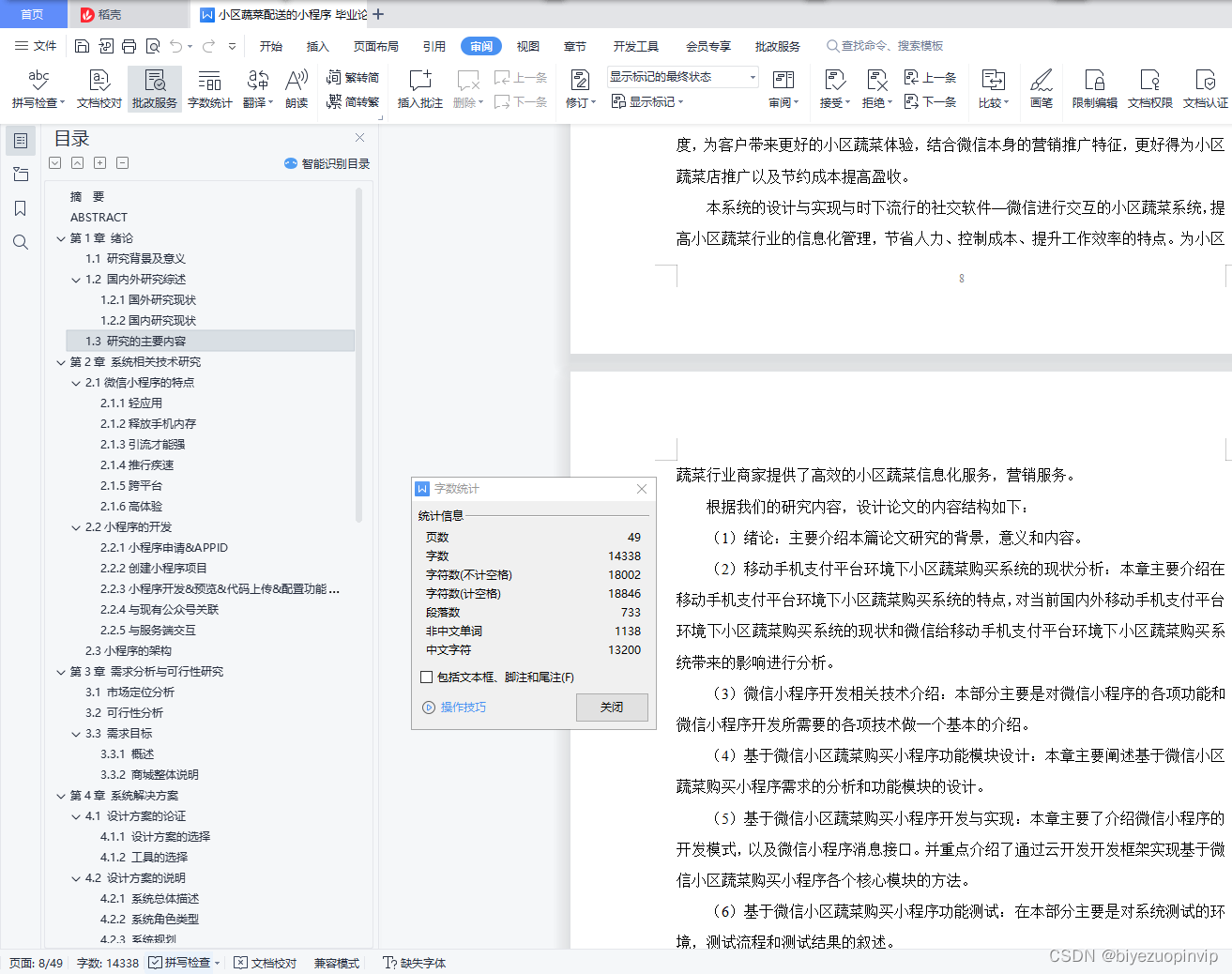
Task: Open the 显示标记的最终状态 dropdown
Action: (x=683, y=77)
